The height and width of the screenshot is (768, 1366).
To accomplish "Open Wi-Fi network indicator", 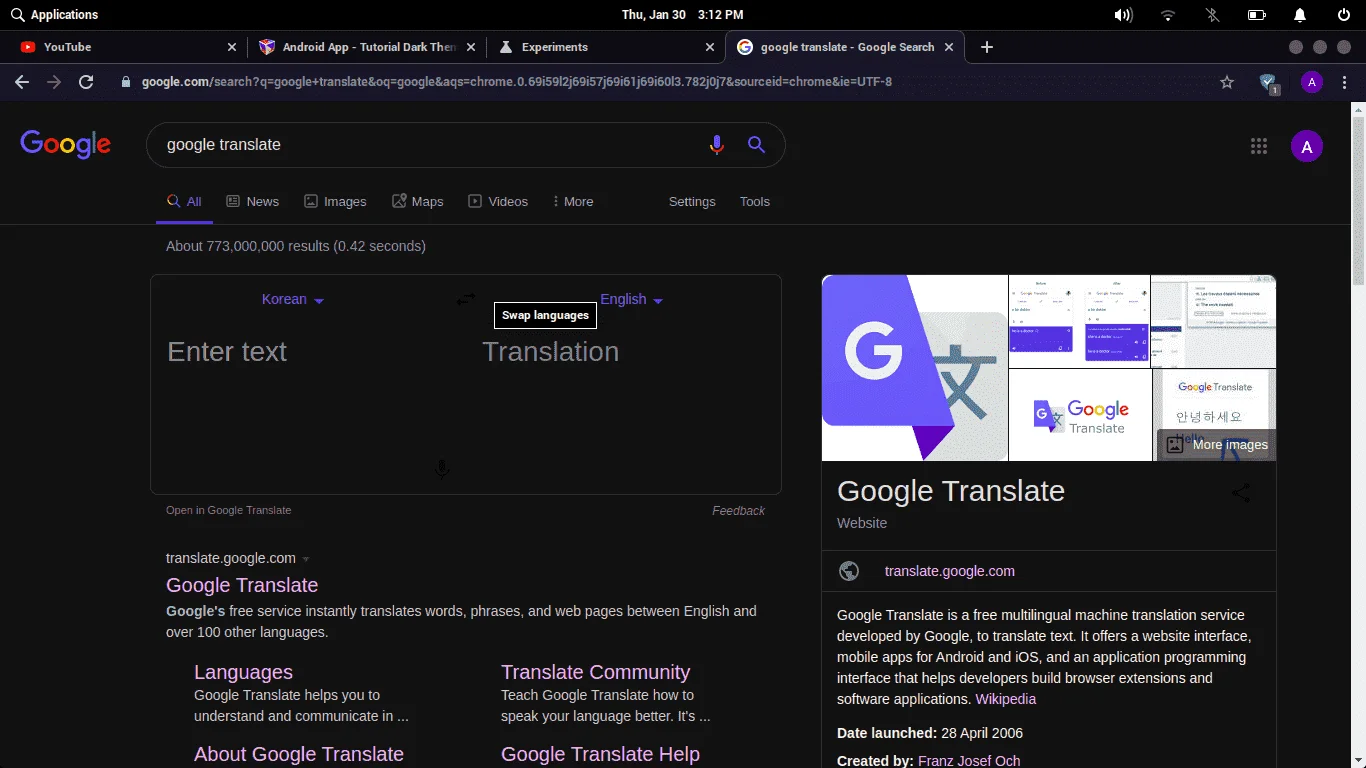I will [1168, 15].
